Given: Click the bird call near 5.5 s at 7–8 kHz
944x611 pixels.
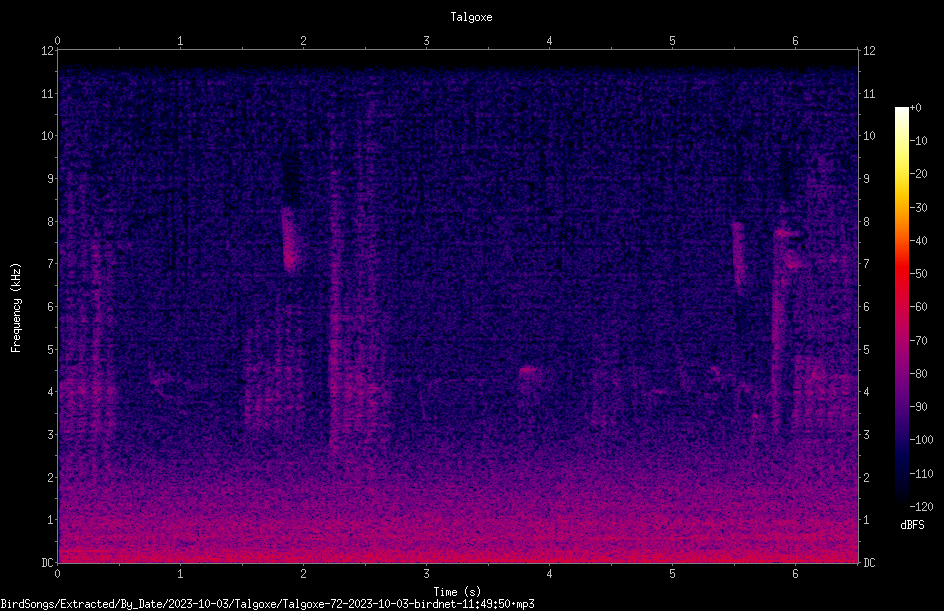Looking at the screenshot, I should click(739, 253).
